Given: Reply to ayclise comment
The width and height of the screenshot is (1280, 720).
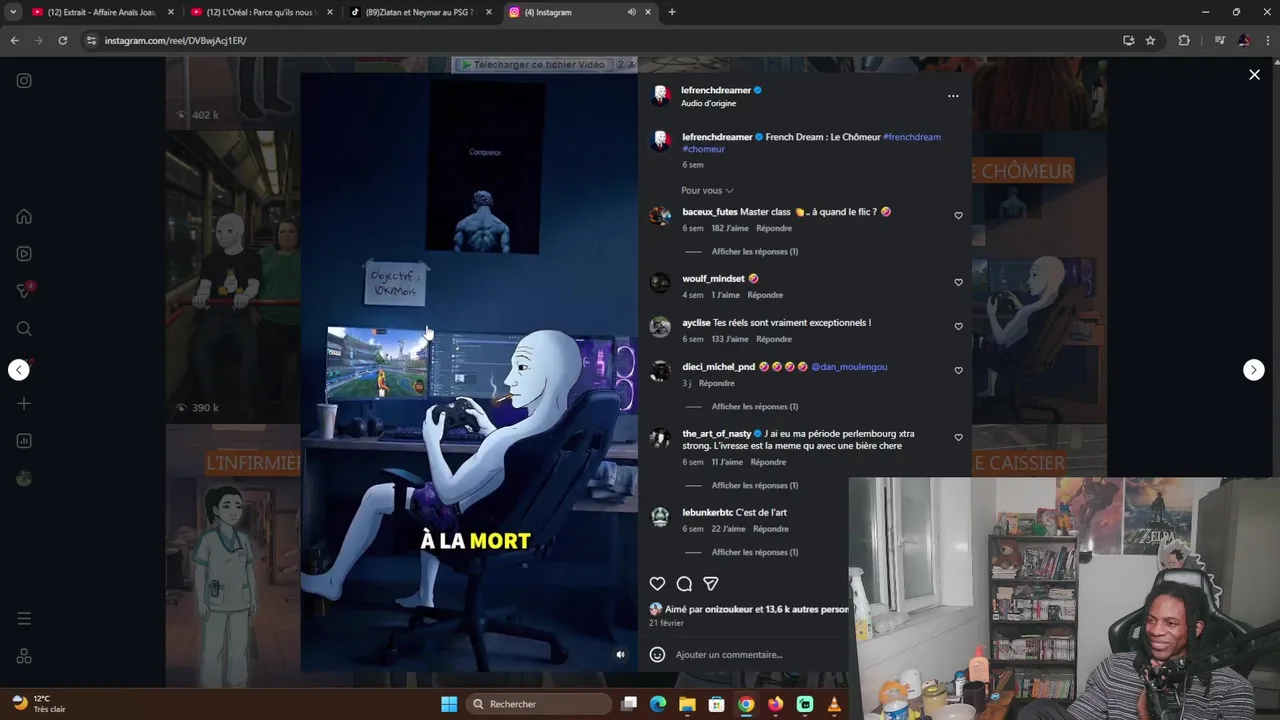Looking at the screenshot, I should 774,339.
